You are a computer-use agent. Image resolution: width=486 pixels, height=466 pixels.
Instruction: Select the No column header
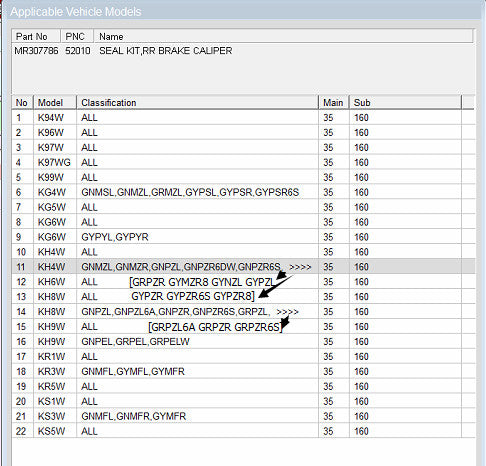22,102
